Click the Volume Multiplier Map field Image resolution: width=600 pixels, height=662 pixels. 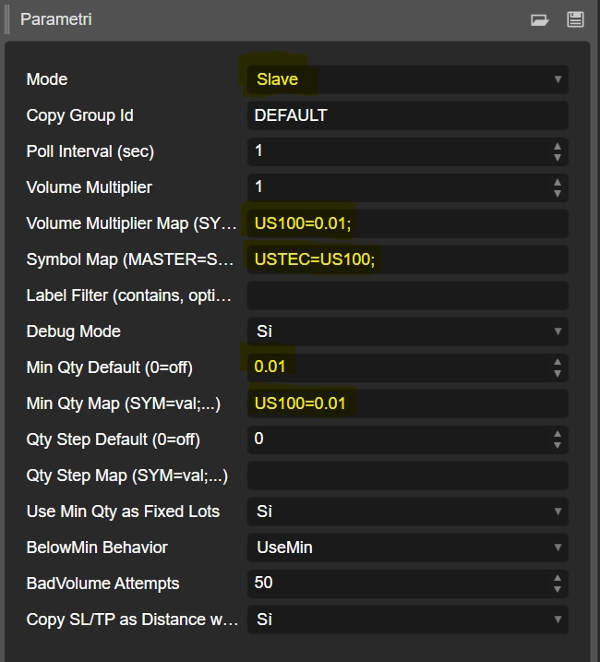click(407, 224)
